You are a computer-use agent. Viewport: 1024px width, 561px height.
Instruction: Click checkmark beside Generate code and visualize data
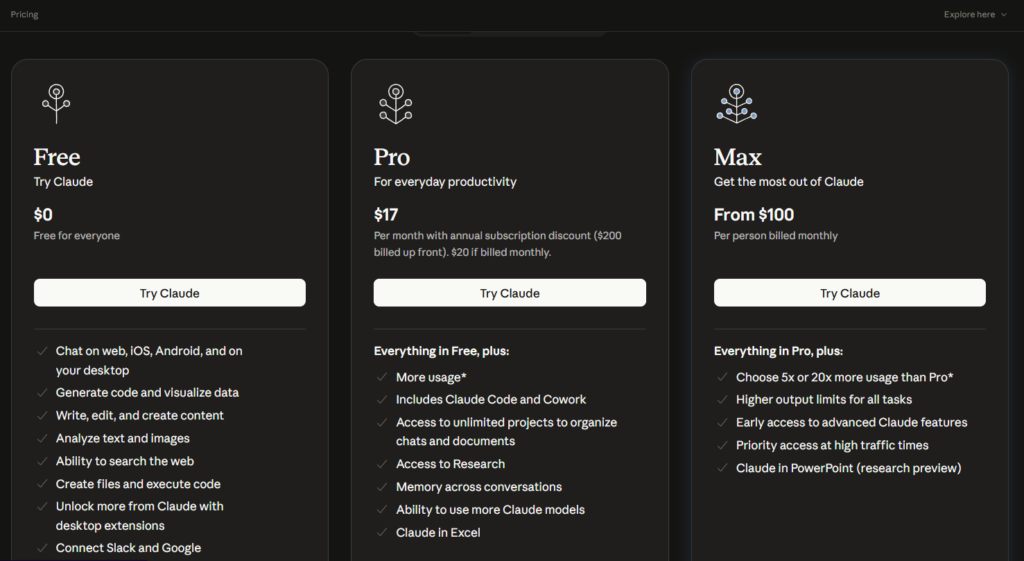[42, 393]
